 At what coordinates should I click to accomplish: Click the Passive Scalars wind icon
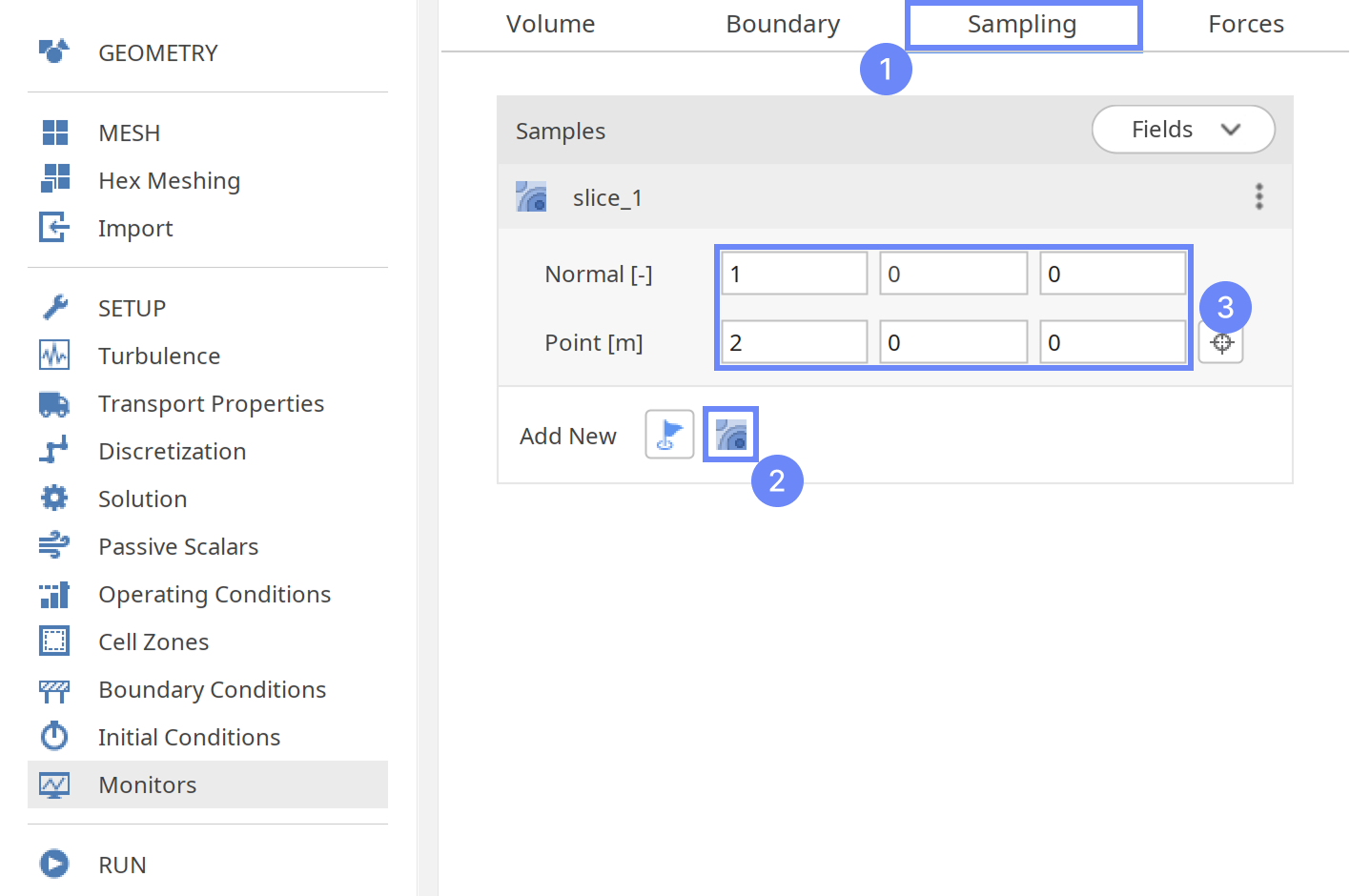[x=54, y=546]
